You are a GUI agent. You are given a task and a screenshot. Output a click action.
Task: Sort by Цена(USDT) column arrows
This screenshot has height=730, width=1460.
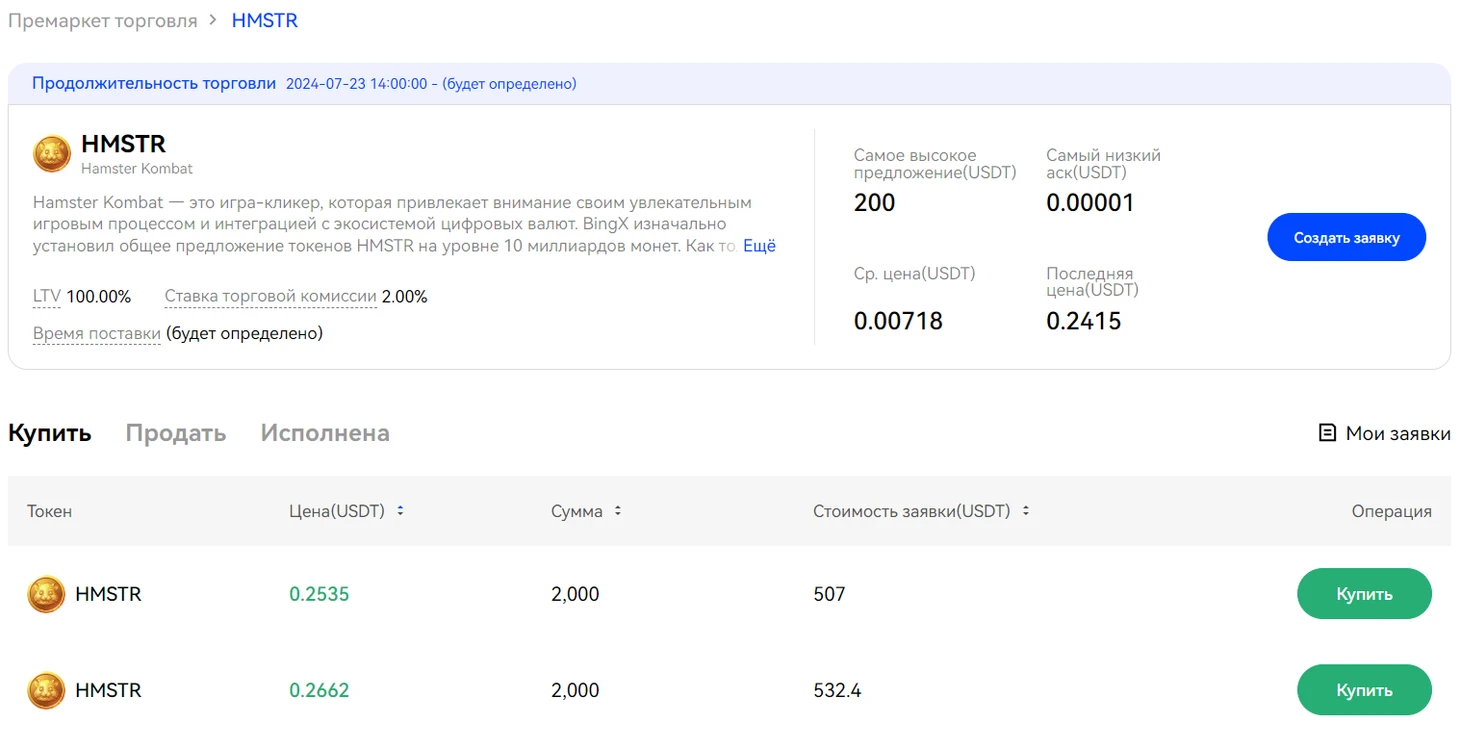click(x=400, y=511)
